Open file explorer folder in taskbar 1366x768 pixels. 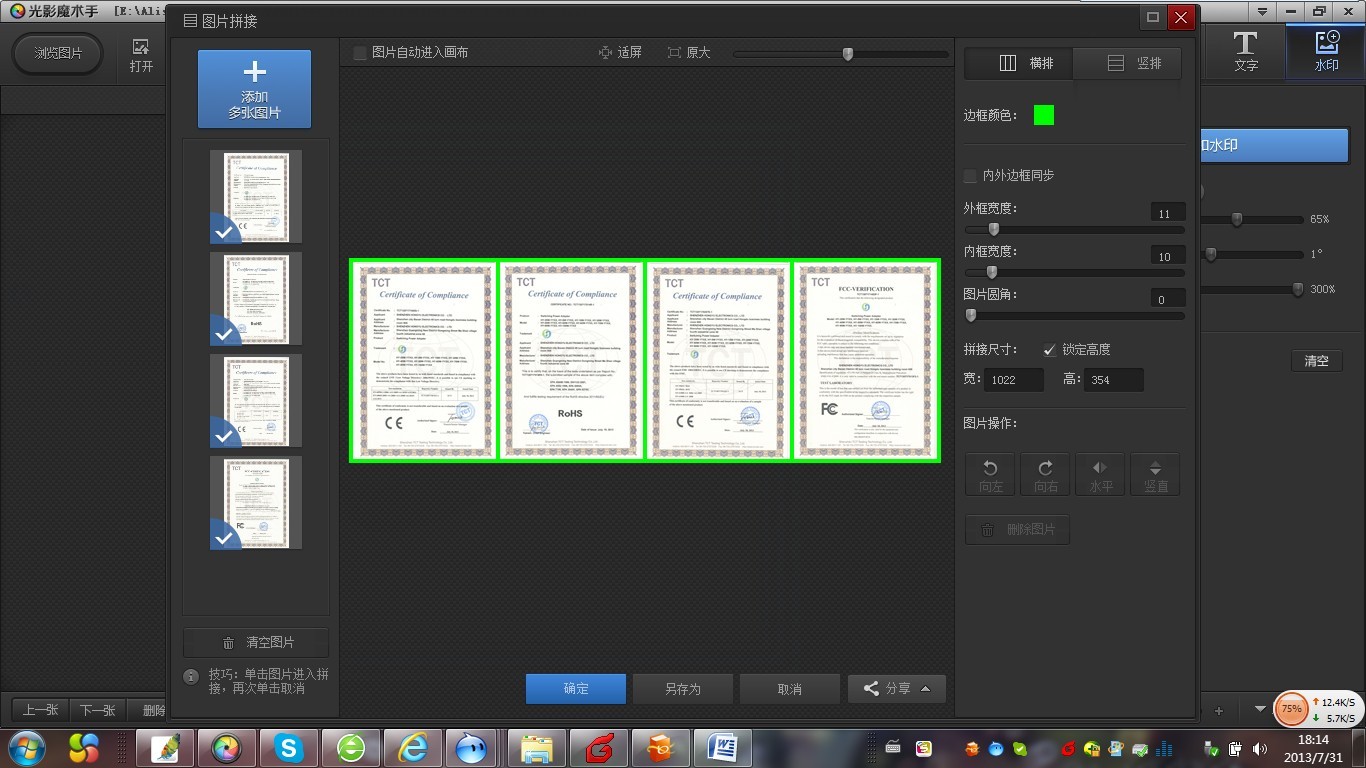pos(536,748)
